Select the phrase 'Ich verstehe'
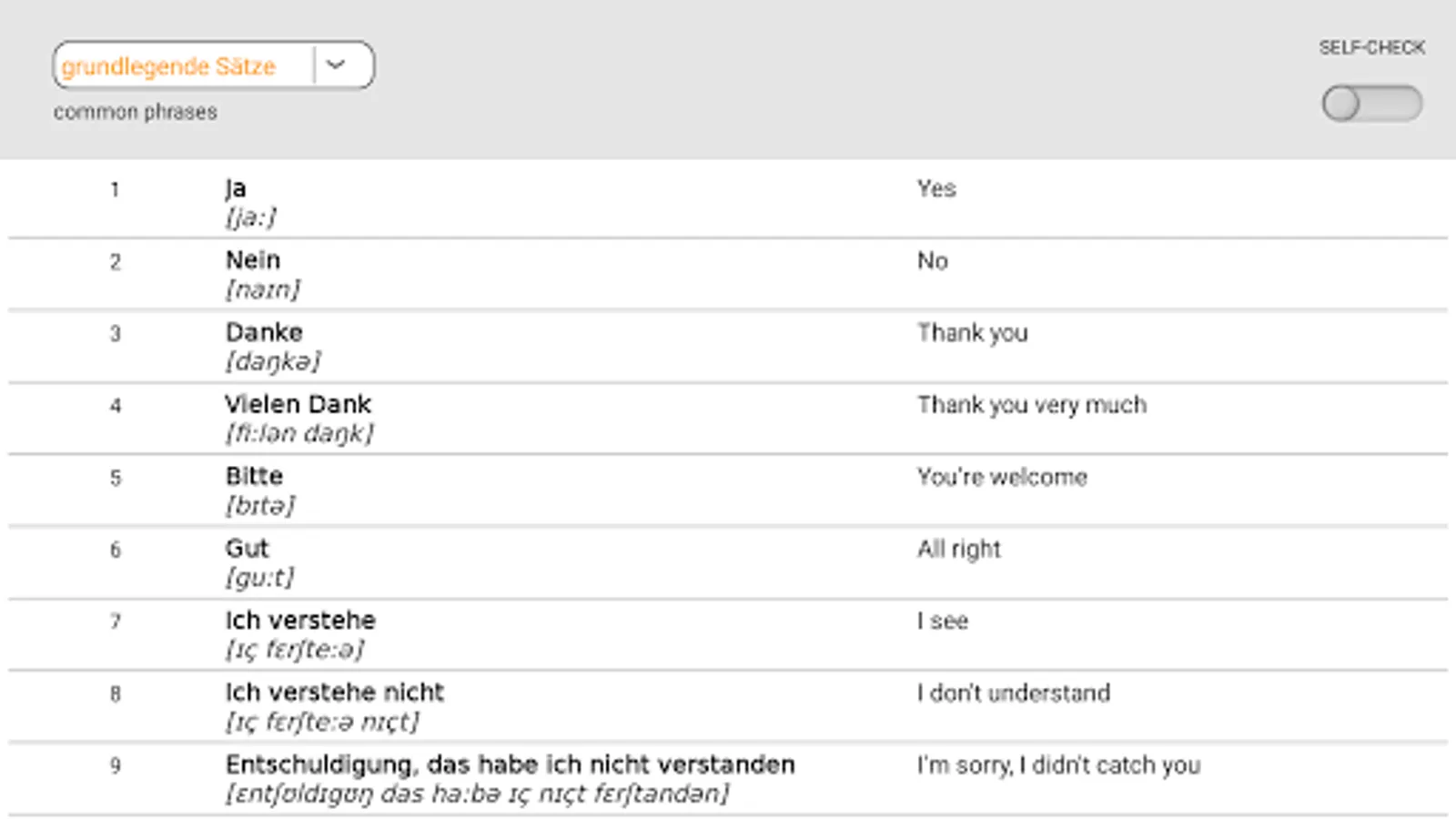Image resolution: width=1456 pixels, height=819 pixels. 300,620
